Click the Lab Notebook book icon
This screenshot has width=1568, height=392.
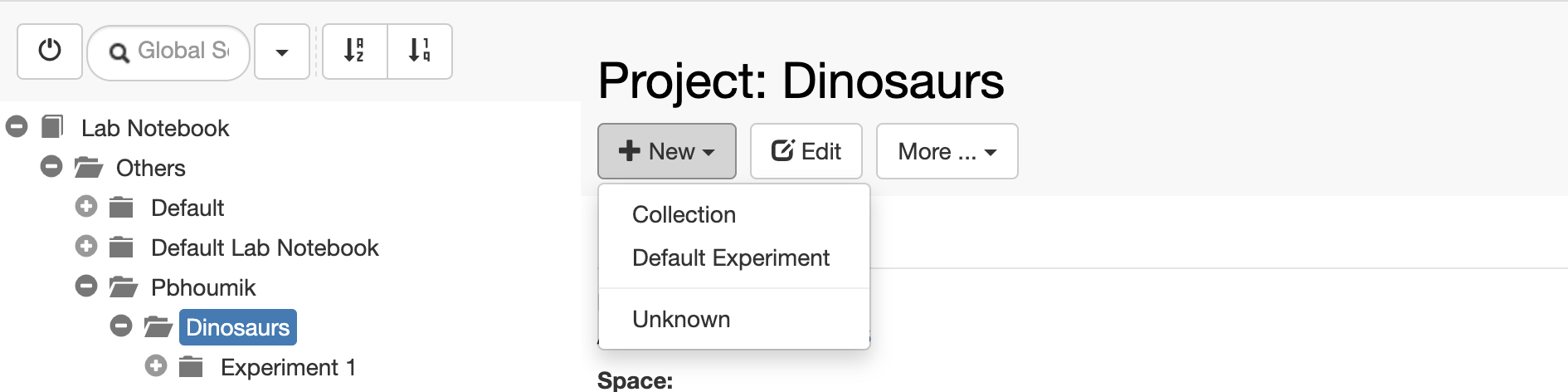(x=52, y=127)
